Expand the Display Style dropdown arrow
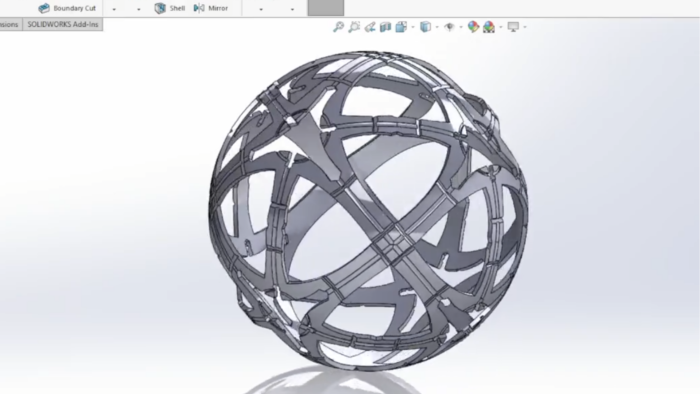The image size is (700, 394). [x=437, y=27]
